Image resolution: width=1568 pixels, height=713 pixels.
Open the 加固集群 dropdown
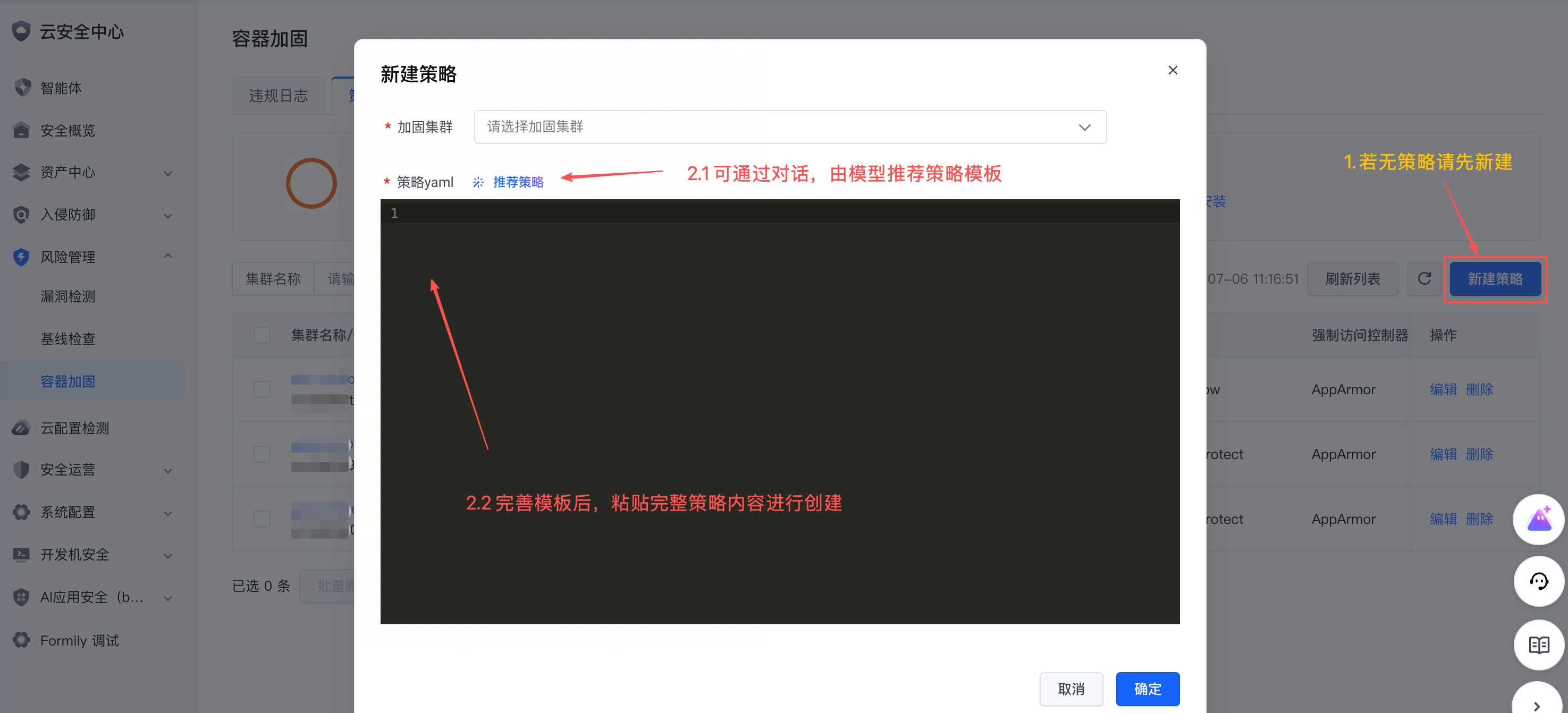tap(789, 126)
